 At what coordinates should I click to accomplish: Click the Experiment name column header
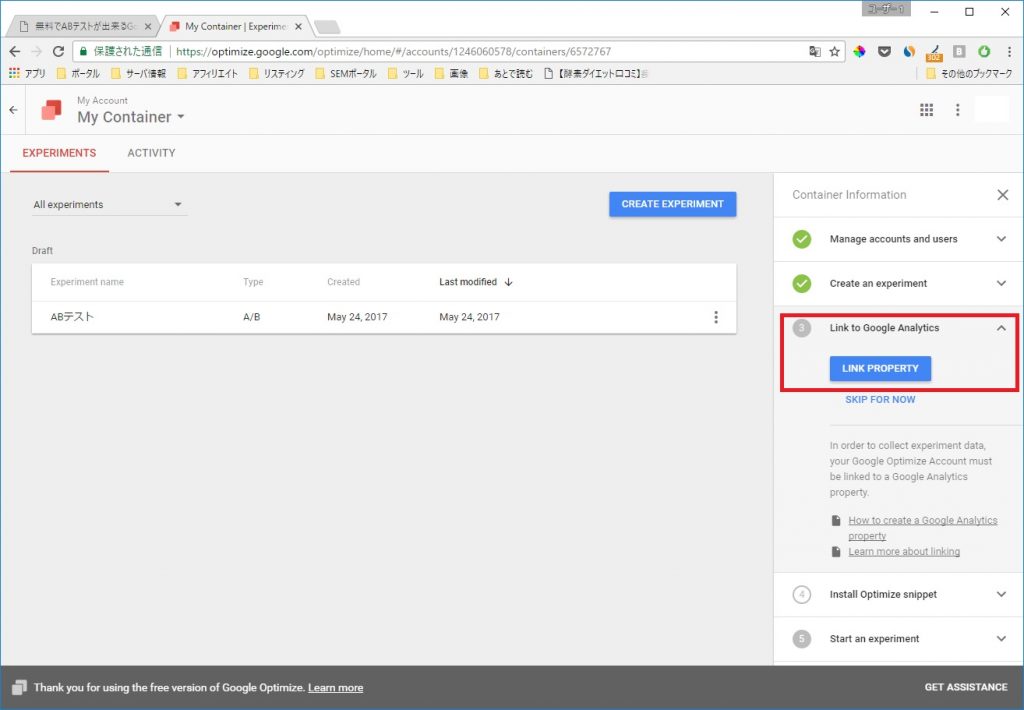pos(87,282)
